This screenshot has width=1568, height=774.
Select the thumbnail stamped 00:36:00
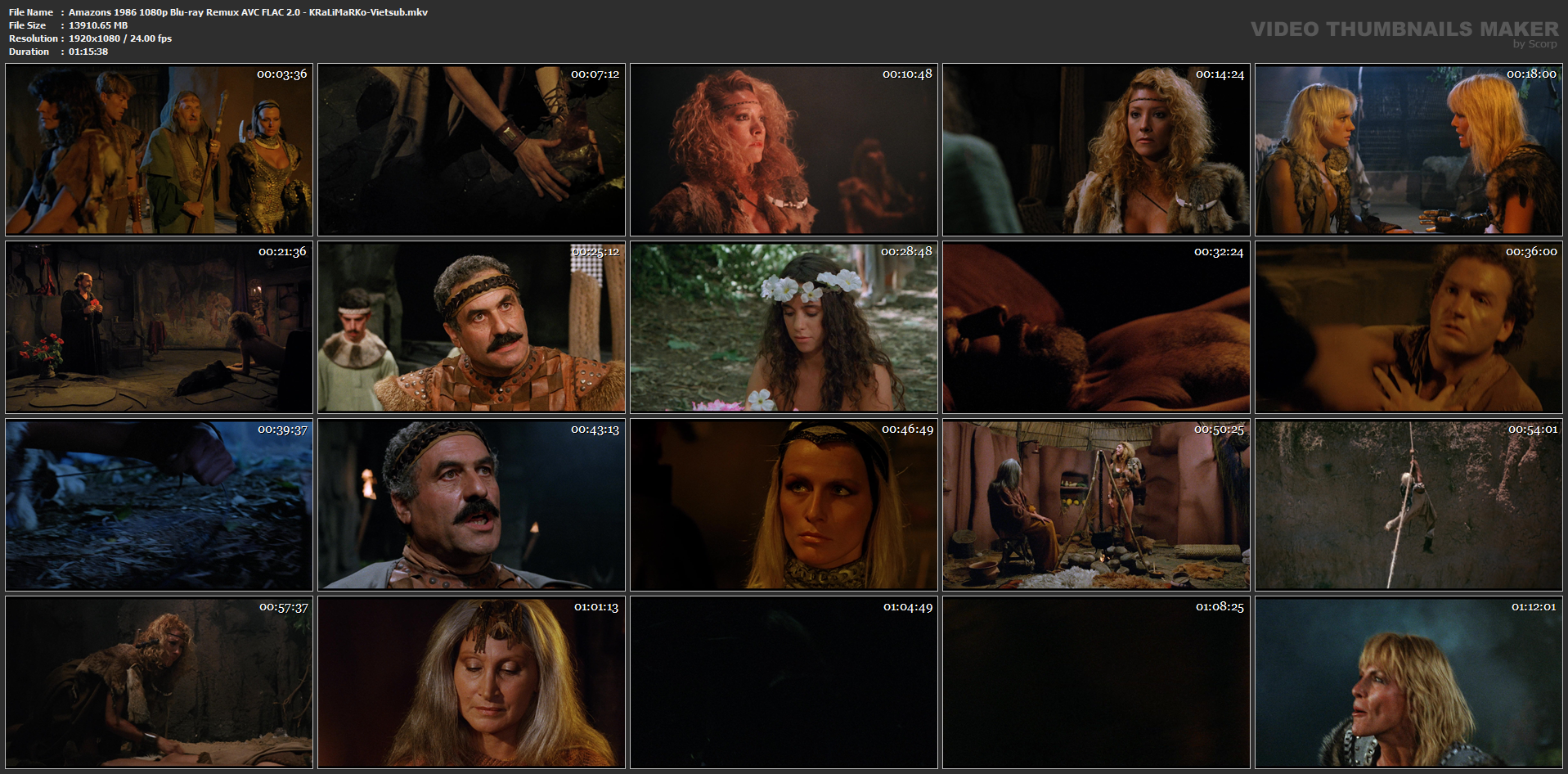click(1409, 327)
